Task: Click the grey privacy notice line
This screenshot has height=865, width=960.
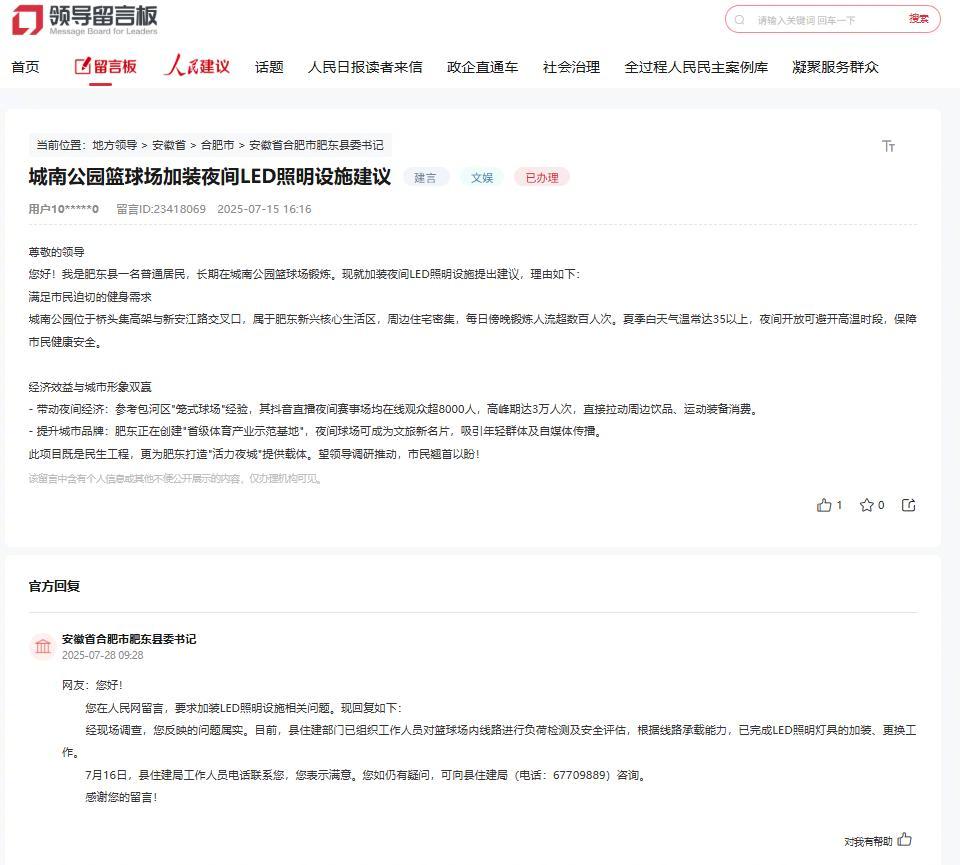Action: (175, 479)
